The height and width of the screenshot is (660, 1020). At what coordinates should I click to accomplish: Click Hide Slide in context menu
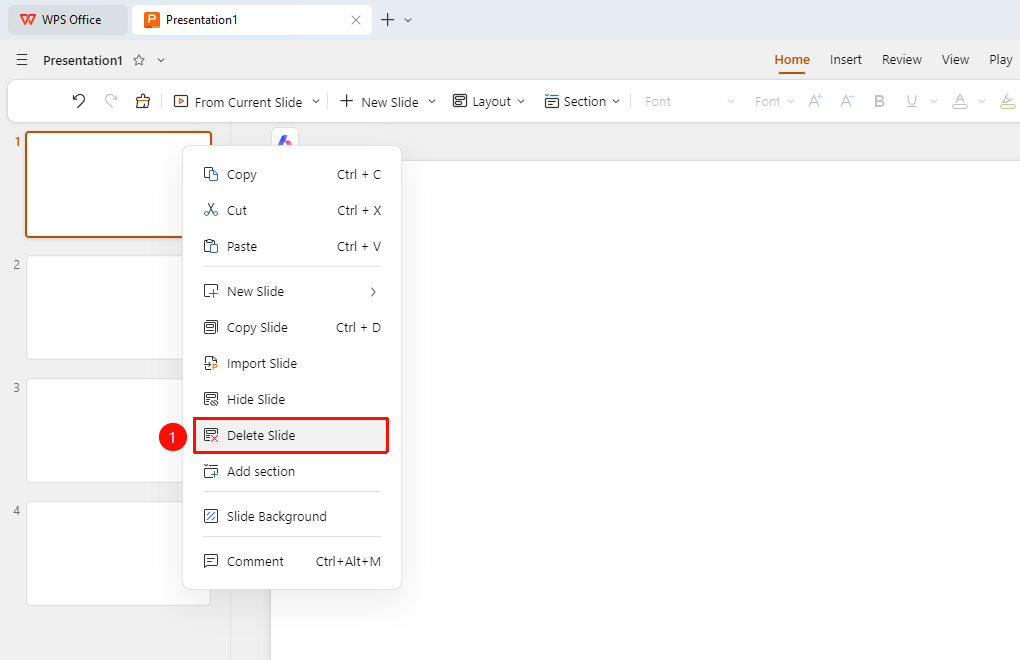click(x=292, y=399)
